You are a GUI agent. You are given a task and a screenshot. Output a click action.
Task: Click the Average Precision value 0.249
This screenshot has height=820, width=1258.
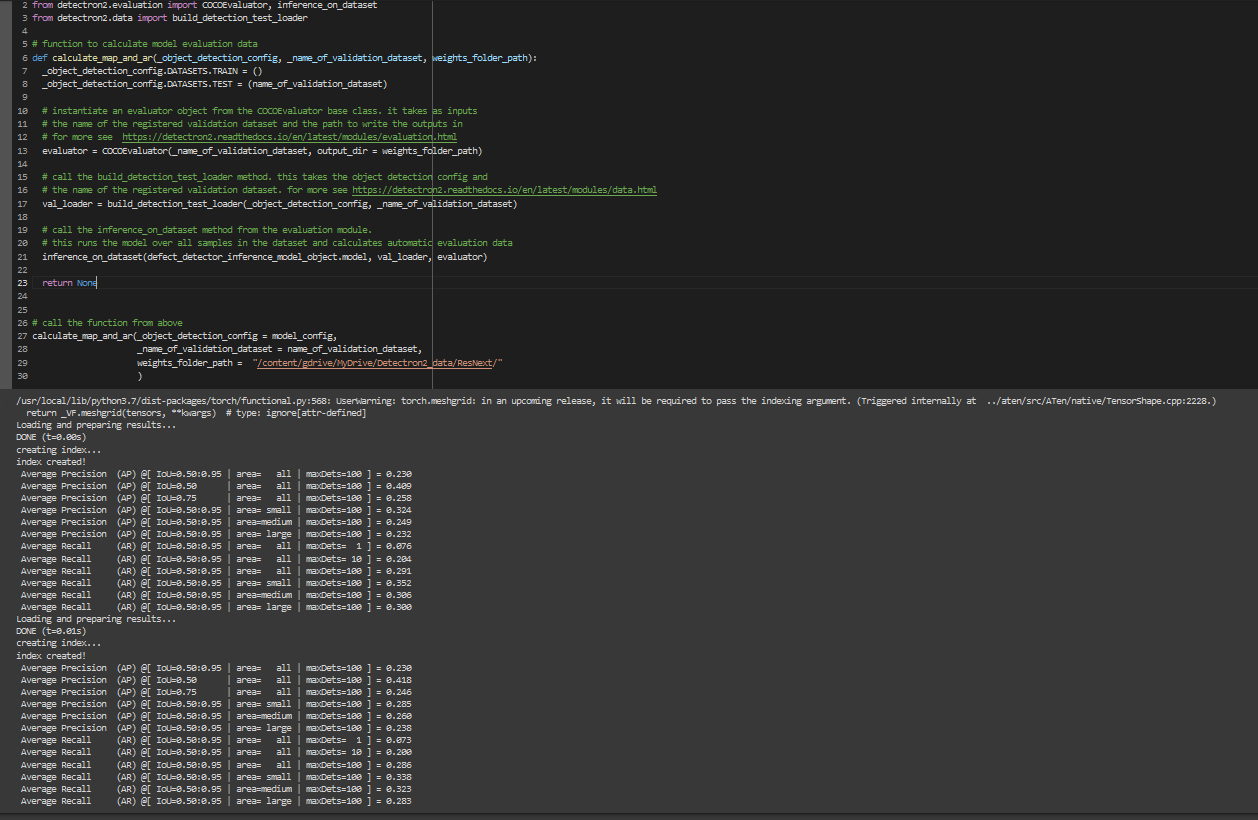click(398, 522)
